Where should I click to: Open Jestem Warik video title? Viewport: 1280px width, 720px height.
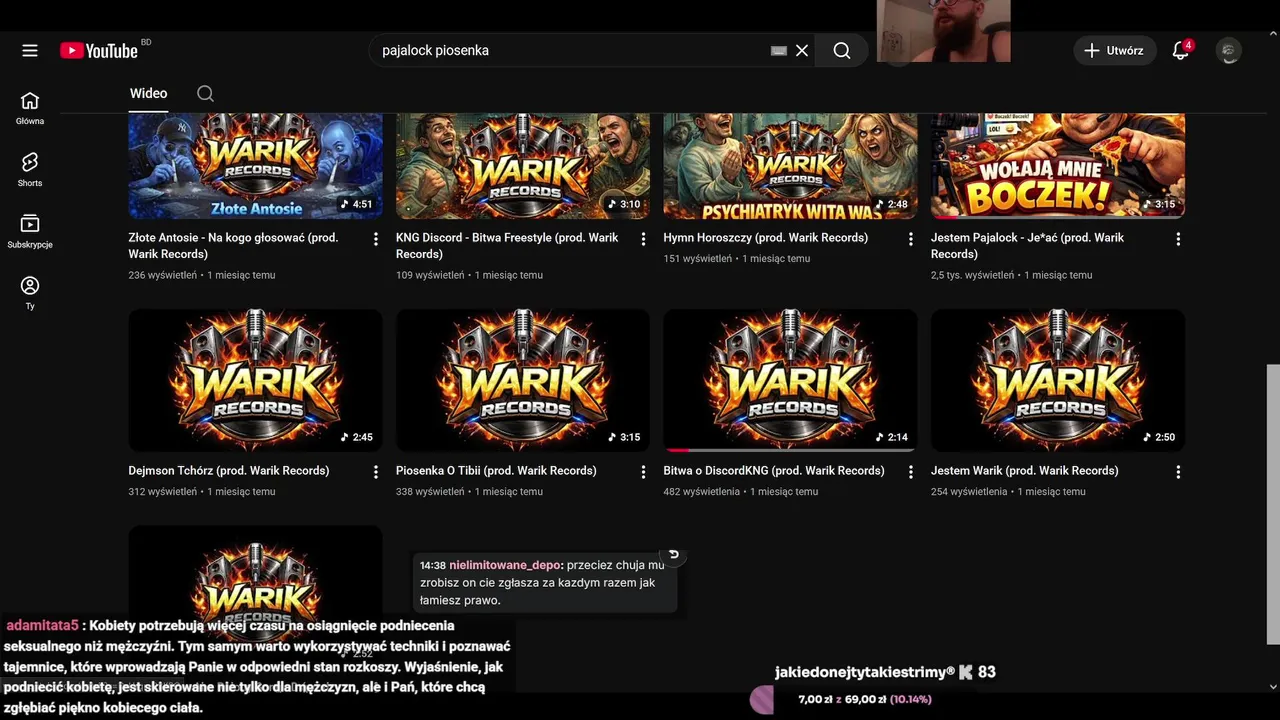(1024, 471)
